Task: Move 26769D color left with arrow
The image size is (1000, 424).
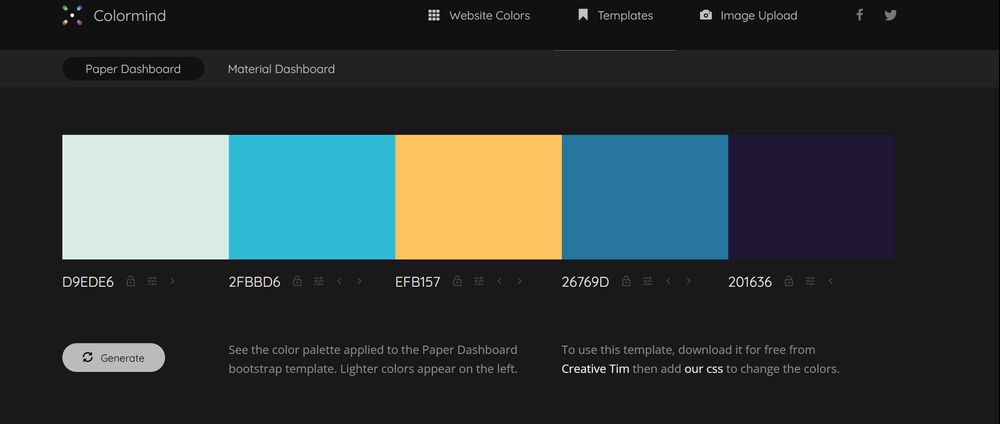Action: click(668, 281)
